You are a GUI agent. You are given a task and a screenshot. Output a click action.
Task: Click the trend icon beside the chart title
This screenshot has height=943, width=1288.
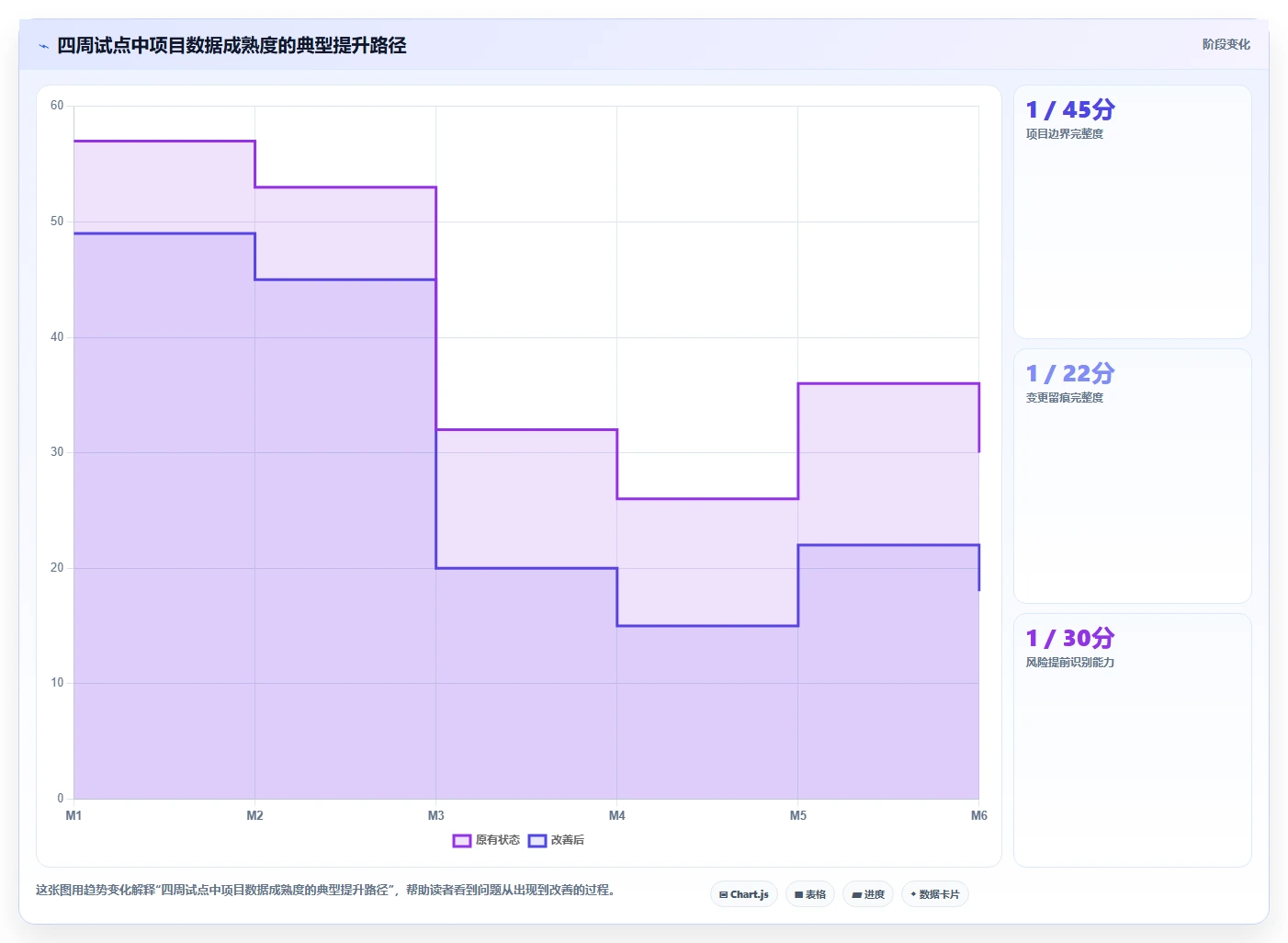[43, 46]
